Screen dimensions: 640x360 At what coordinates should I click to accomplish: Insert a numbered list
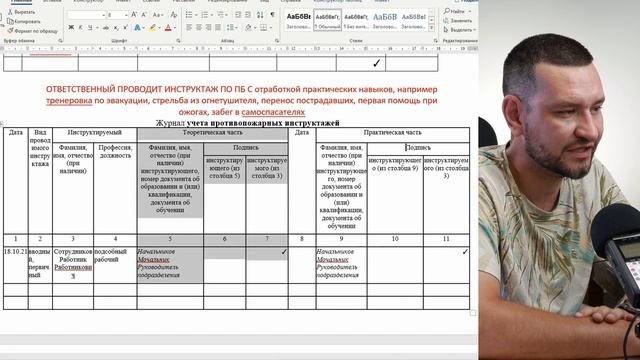(205, 15)
